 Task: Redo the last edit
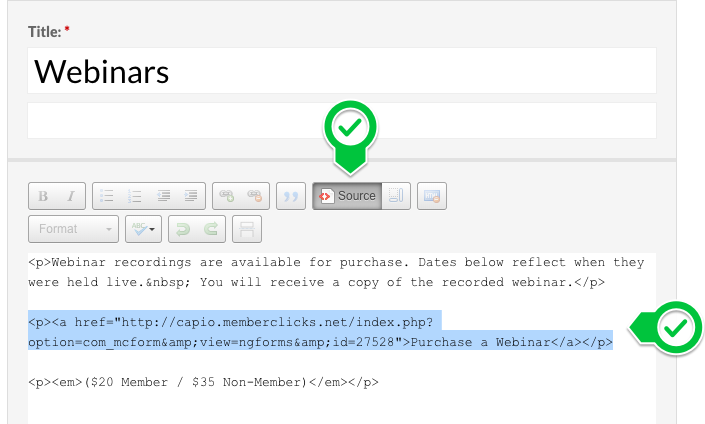[x=210, y=229]
